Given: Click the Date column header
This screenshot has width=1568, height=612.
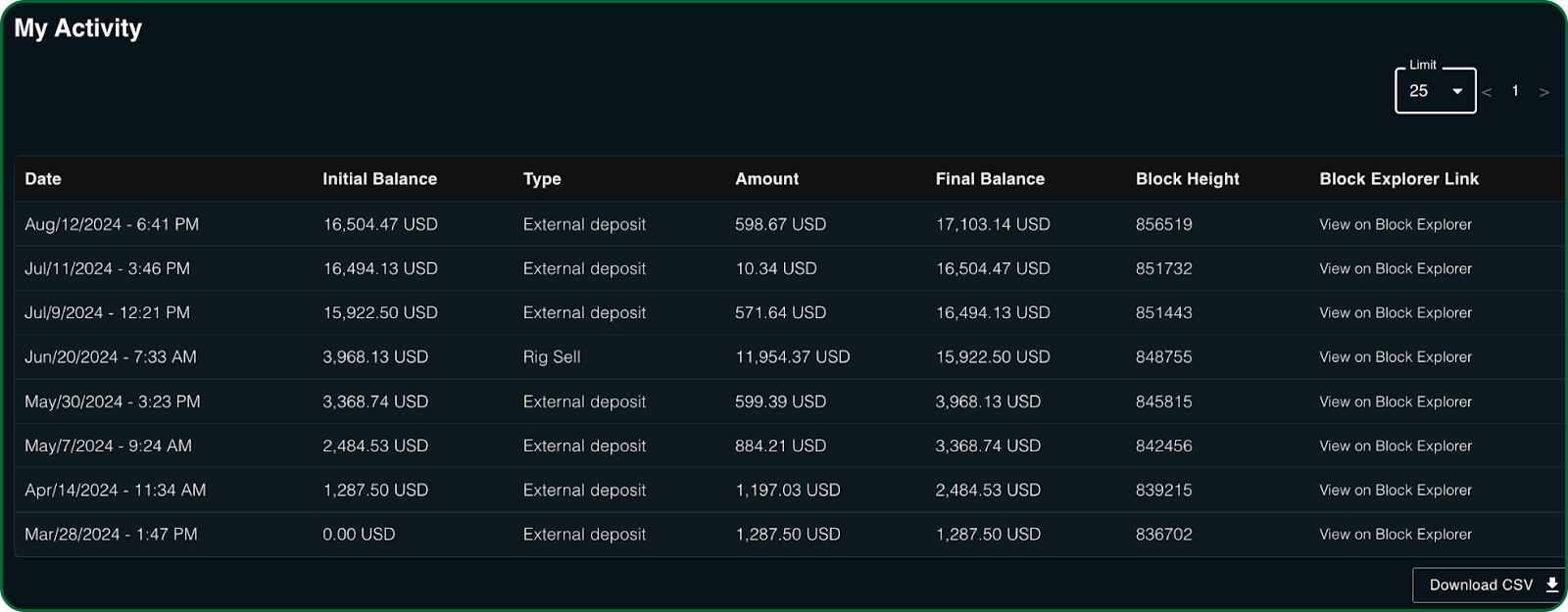Looking at the screenshot, I should (x=43, y=179).
